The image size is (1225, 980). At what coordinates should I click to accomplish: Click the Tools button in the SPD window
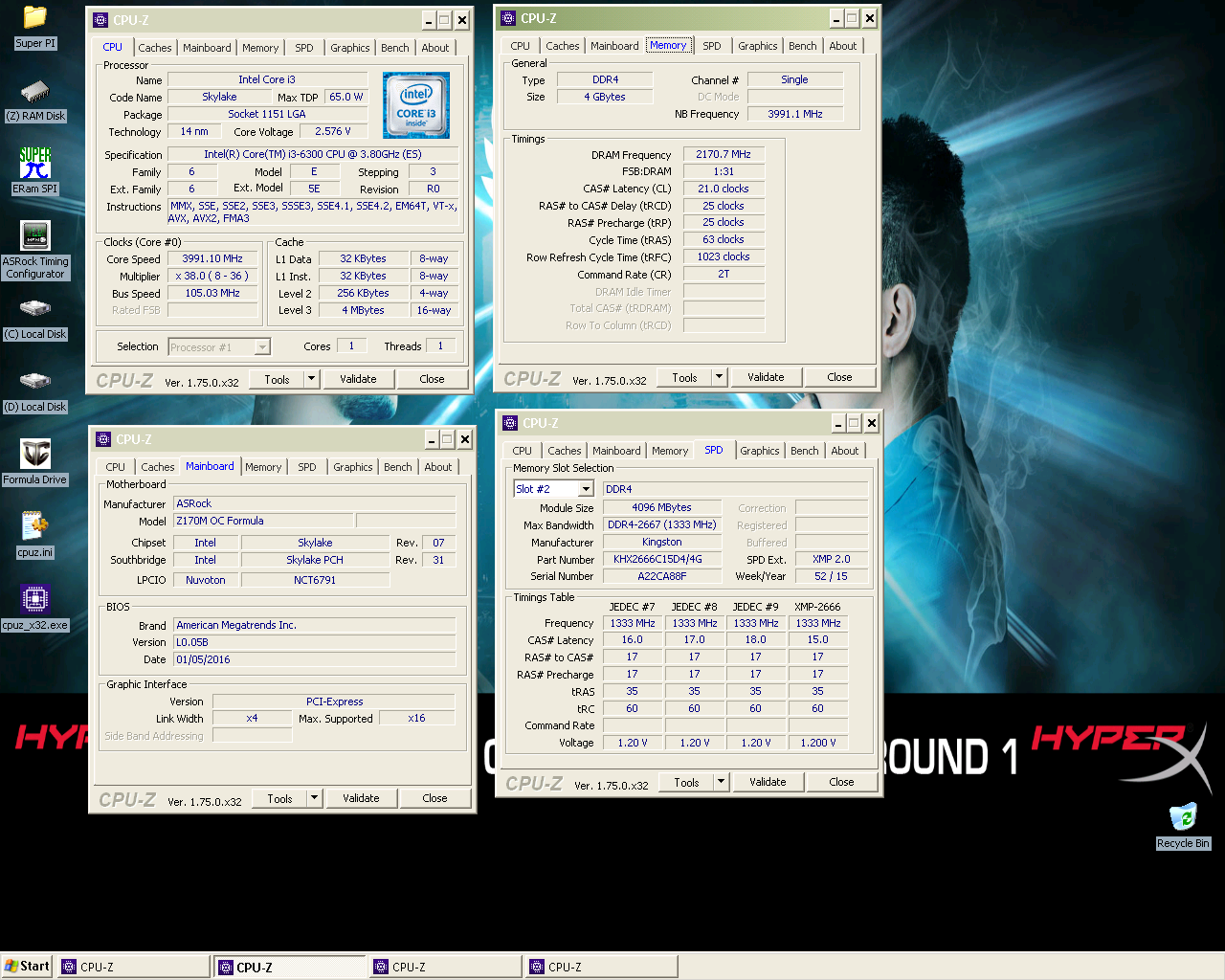pos(686,782)
